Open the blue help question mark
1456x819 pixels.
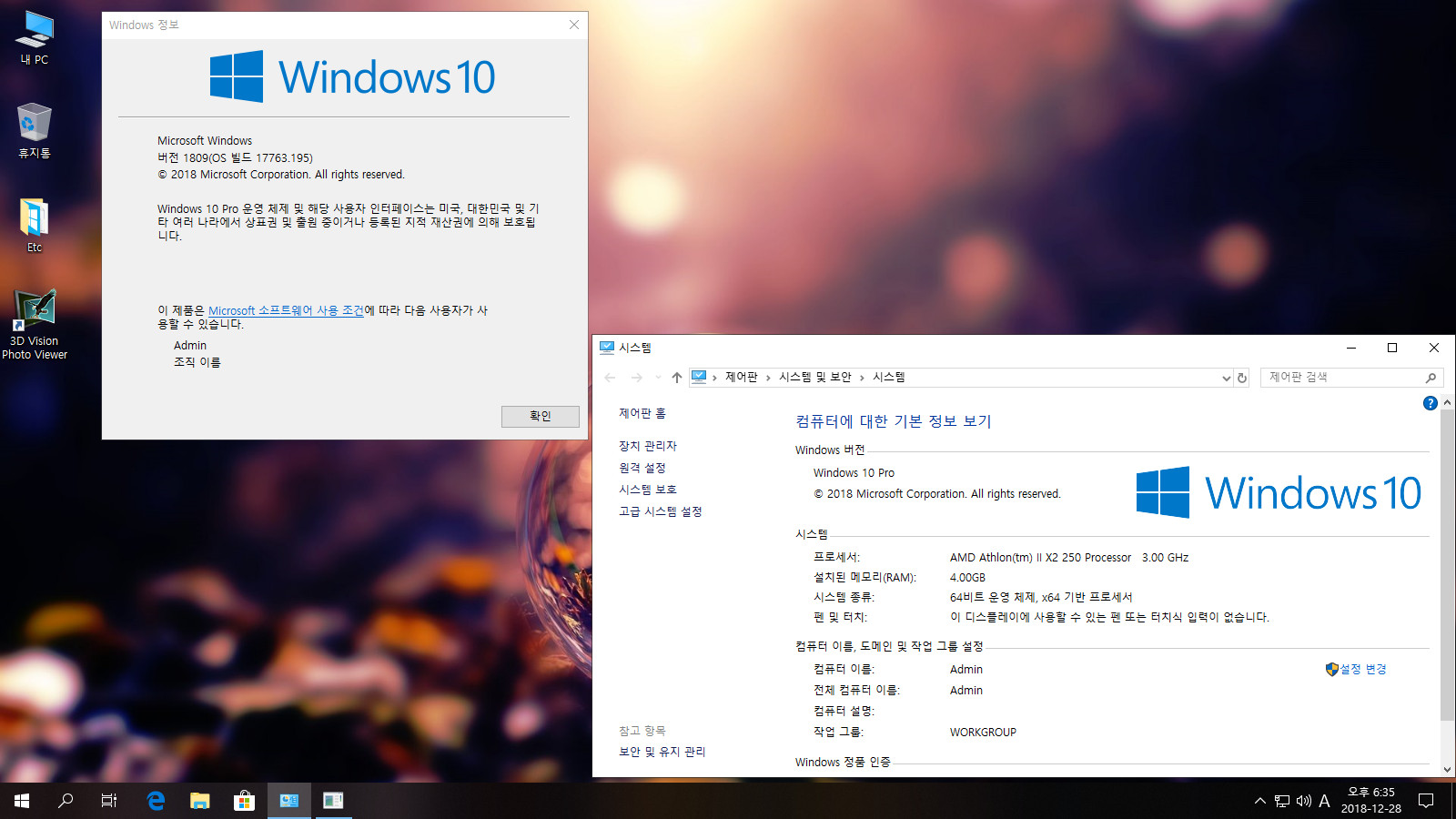click(x=1430, y=403)
